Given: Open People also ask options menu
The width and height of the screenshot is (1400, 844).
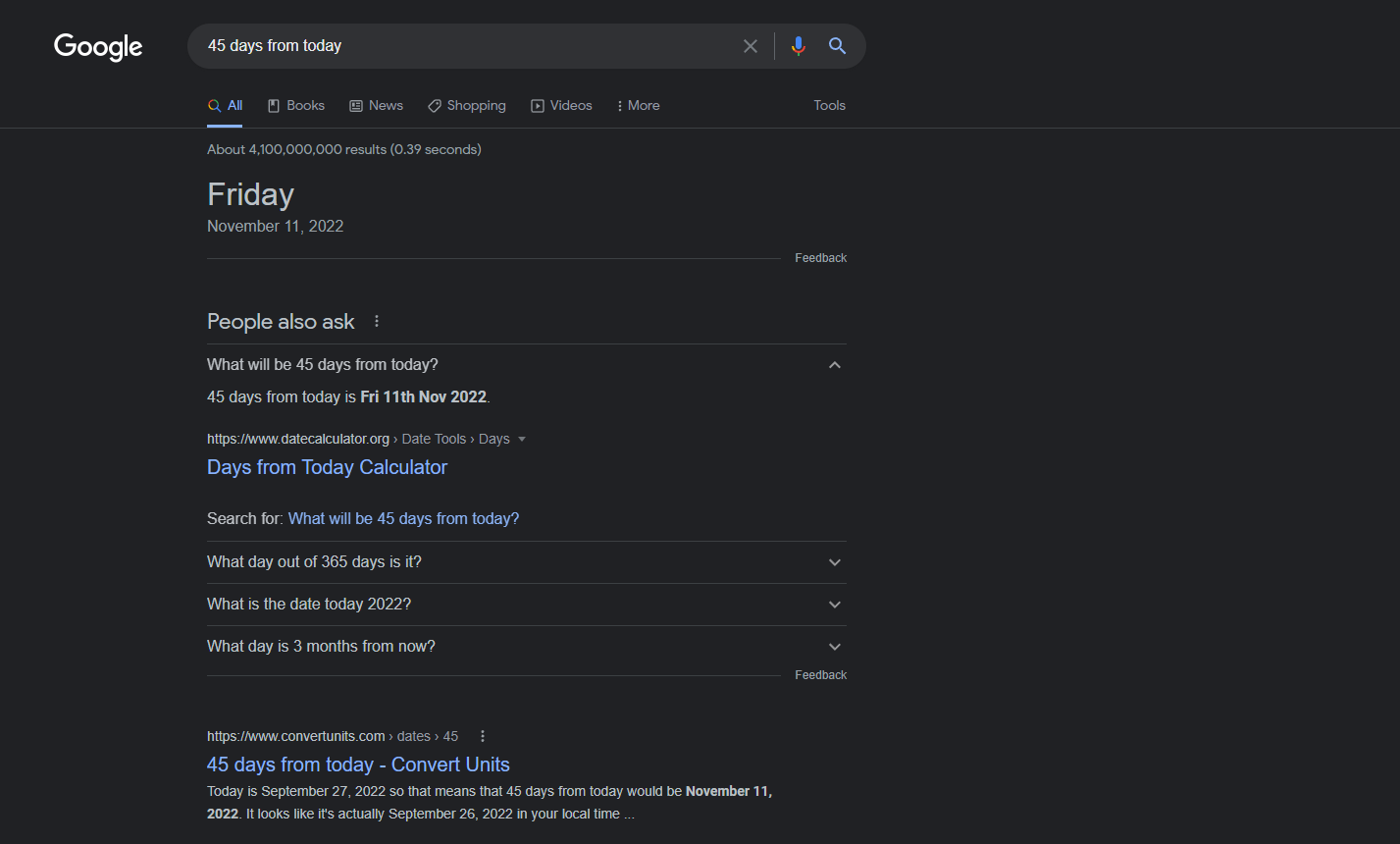Looking at the screenshot, I should click(377, 321).
